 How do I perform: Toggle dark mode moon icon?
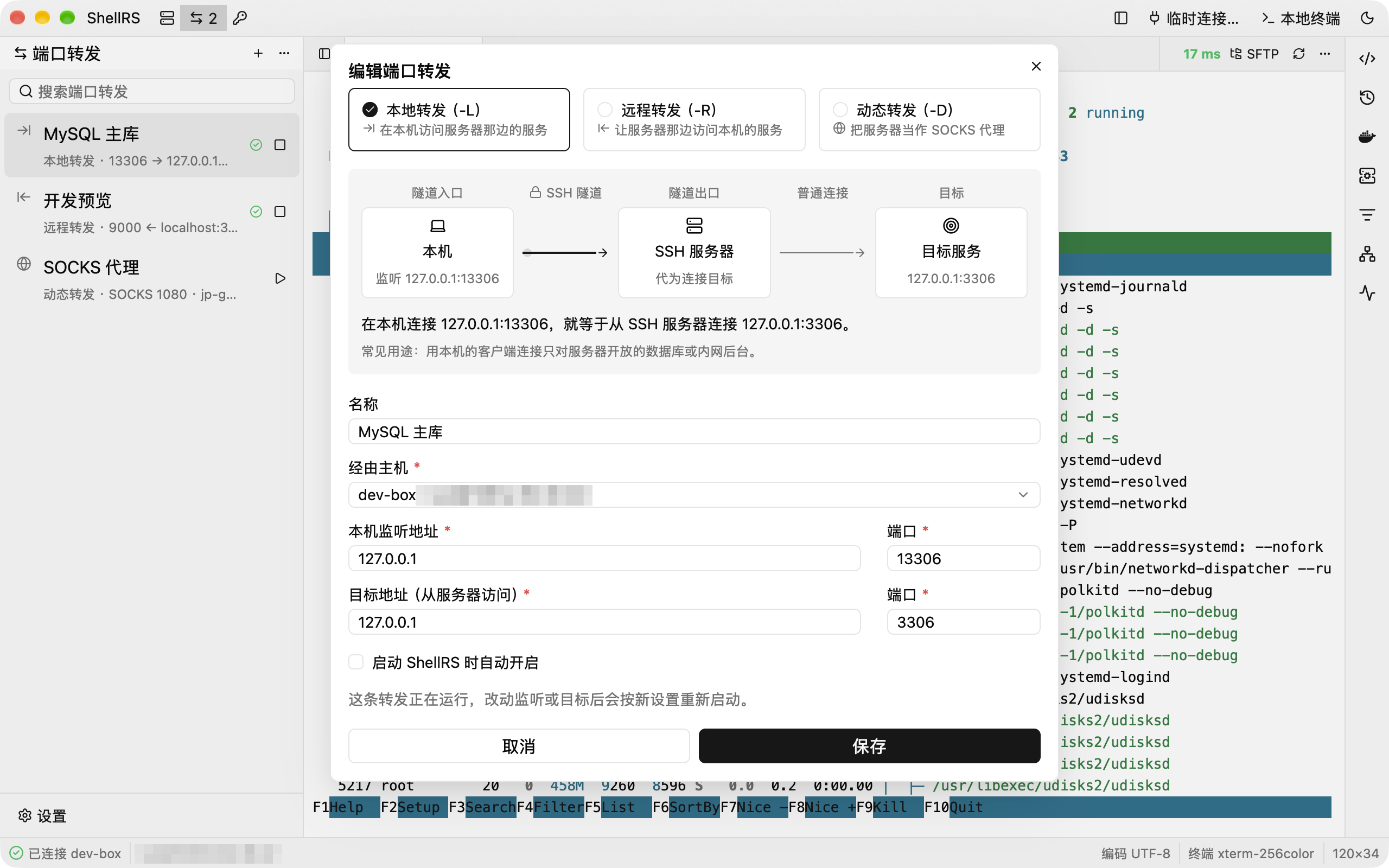(1367, 18)
